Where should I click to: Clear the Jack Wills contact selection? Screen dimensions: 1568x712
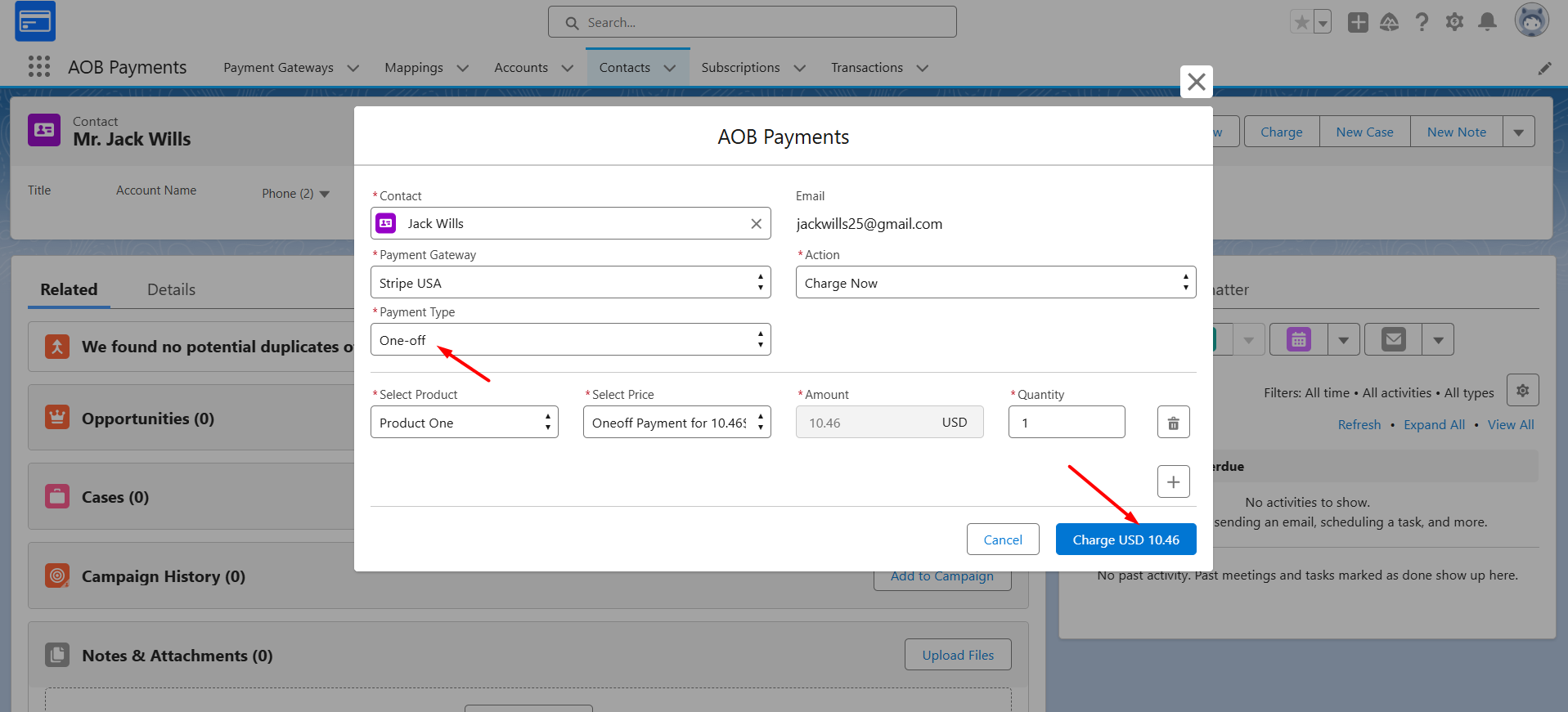tap(756, 224)
